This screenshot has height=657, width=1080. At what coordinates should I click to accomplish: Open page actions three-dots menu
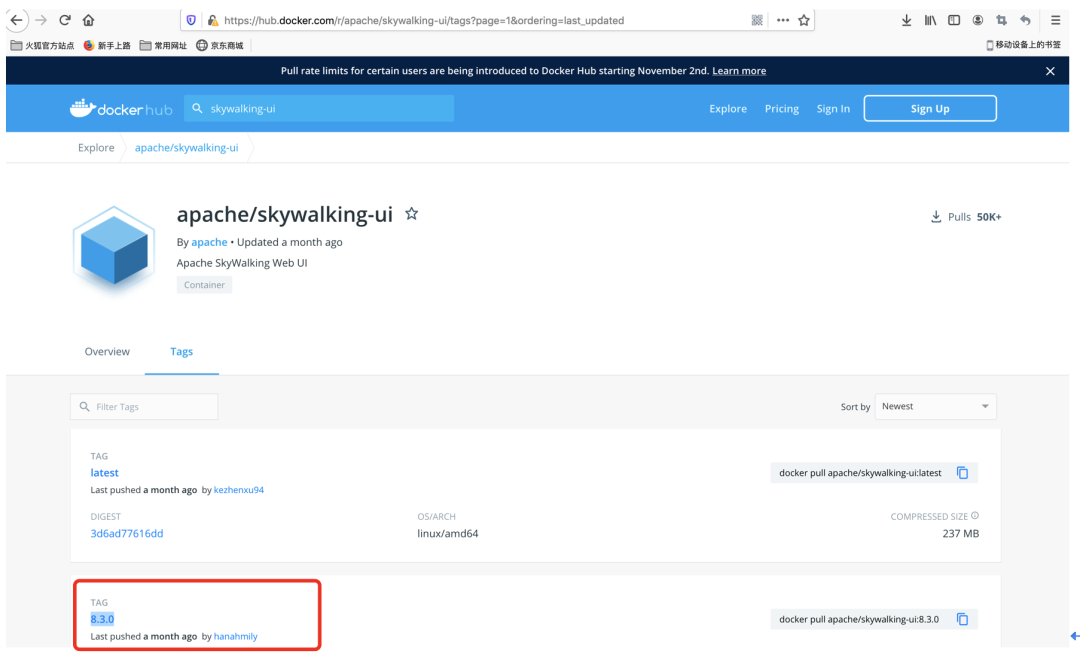click(782, 20)
